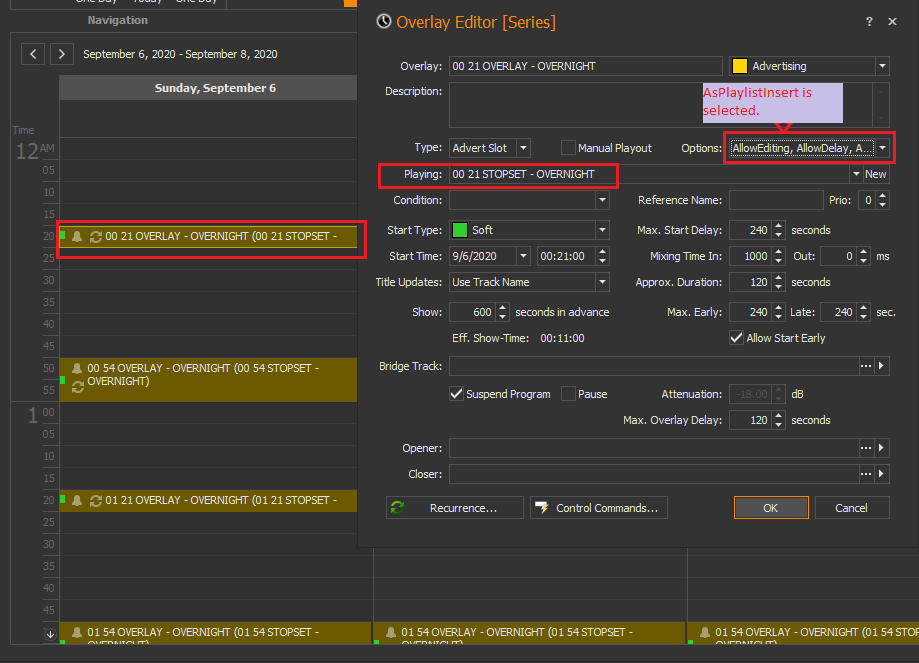Click the Bridge Track path field
Viewport: 919px width, 663px height.
tap(653, 366)
